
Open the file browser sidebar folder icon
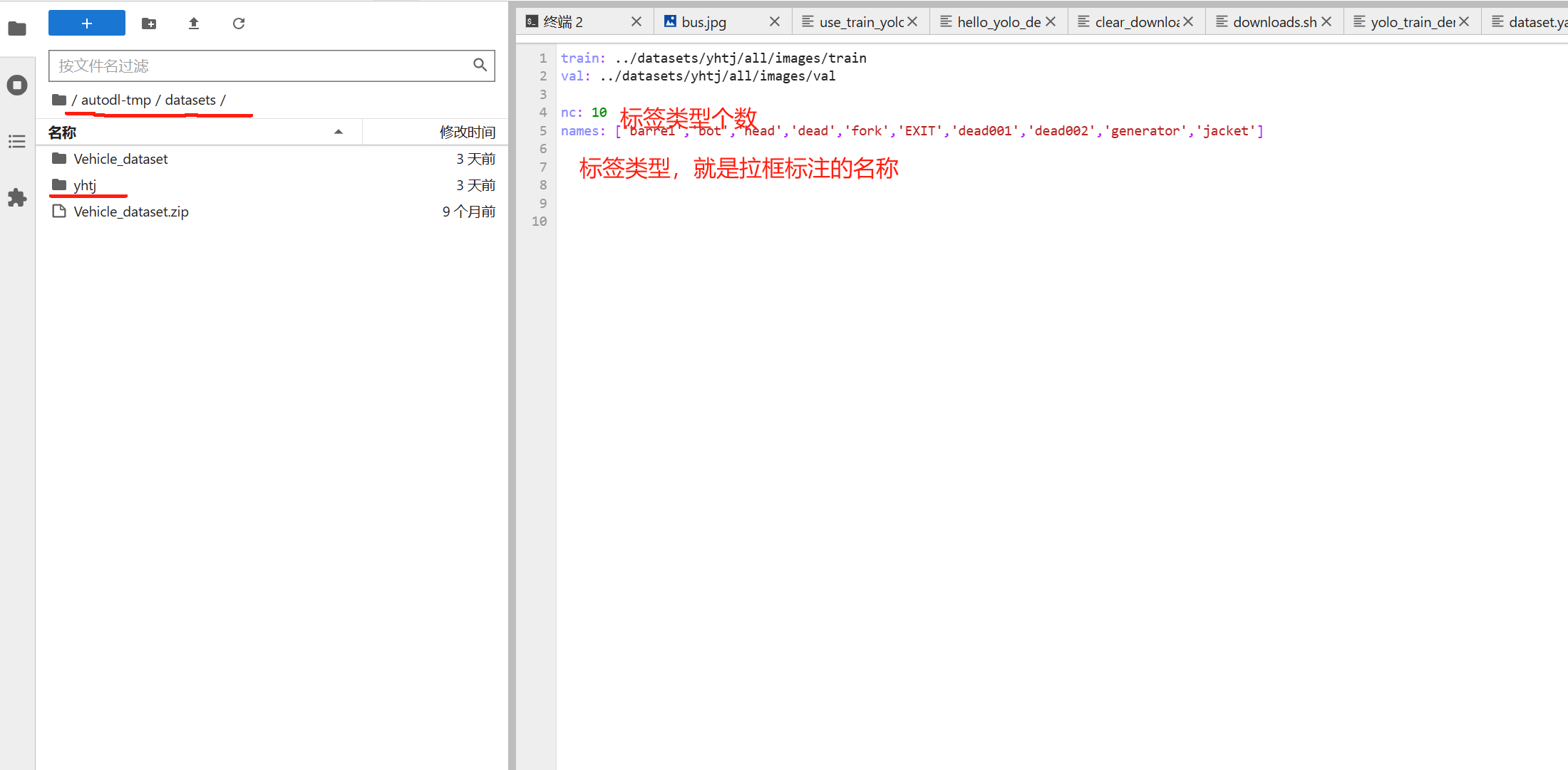coord(17,28)
